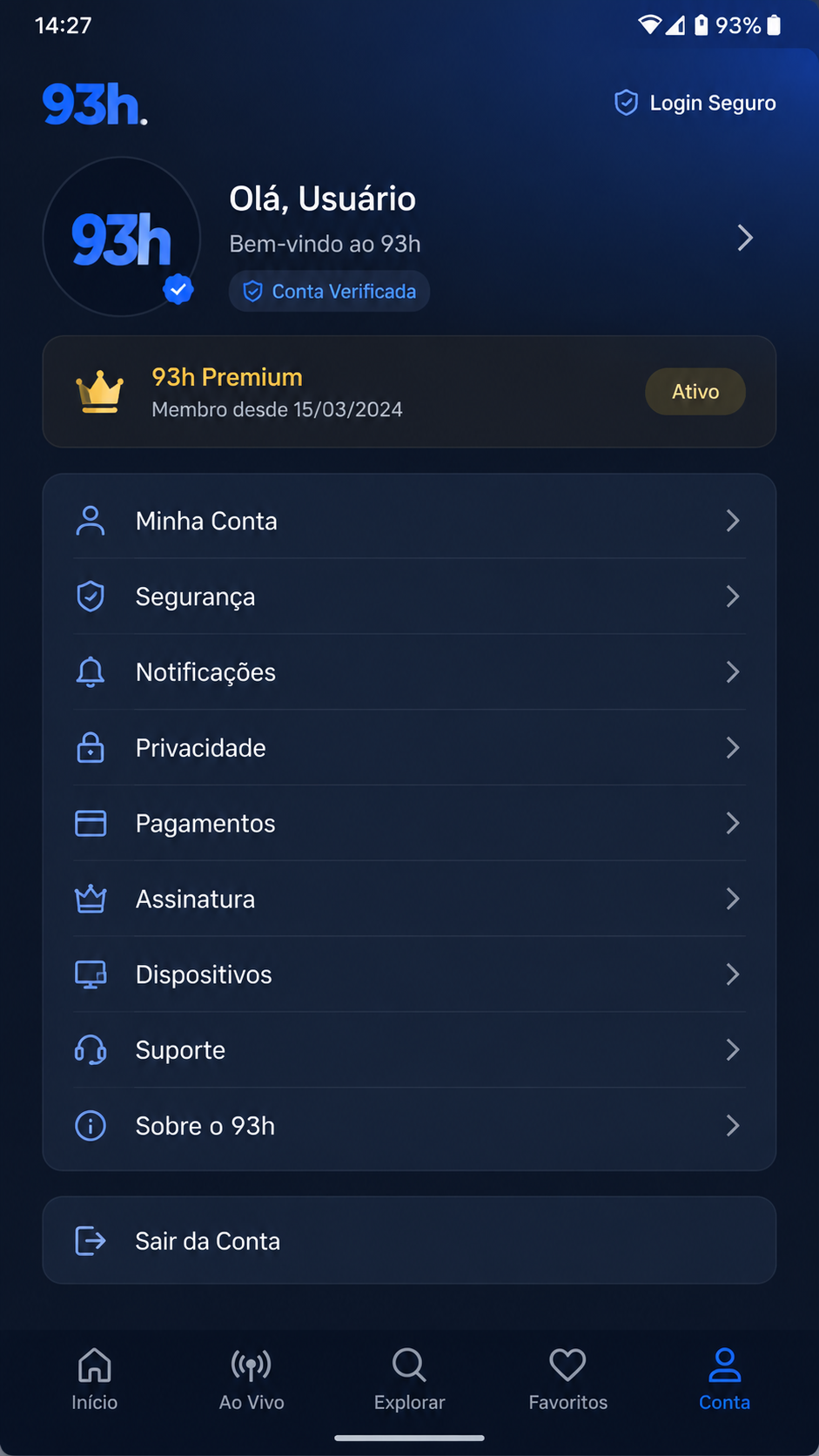Viewport: 819px width, 1456px height.
Task: Switch to the Ao Vivo tab
Action: 252,1379
